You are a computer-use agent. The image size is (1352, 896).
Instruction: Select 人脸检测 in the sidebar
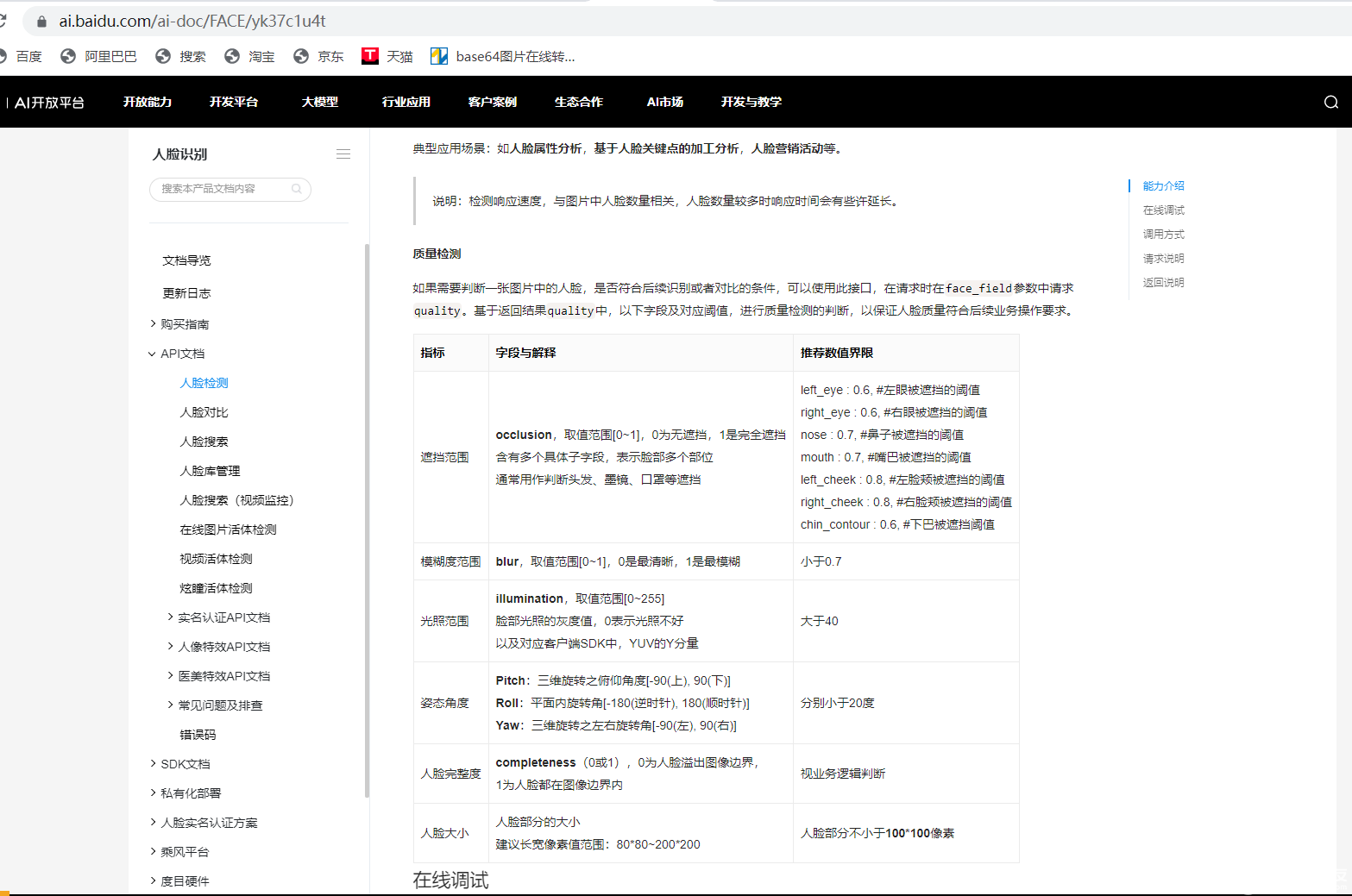204,383
